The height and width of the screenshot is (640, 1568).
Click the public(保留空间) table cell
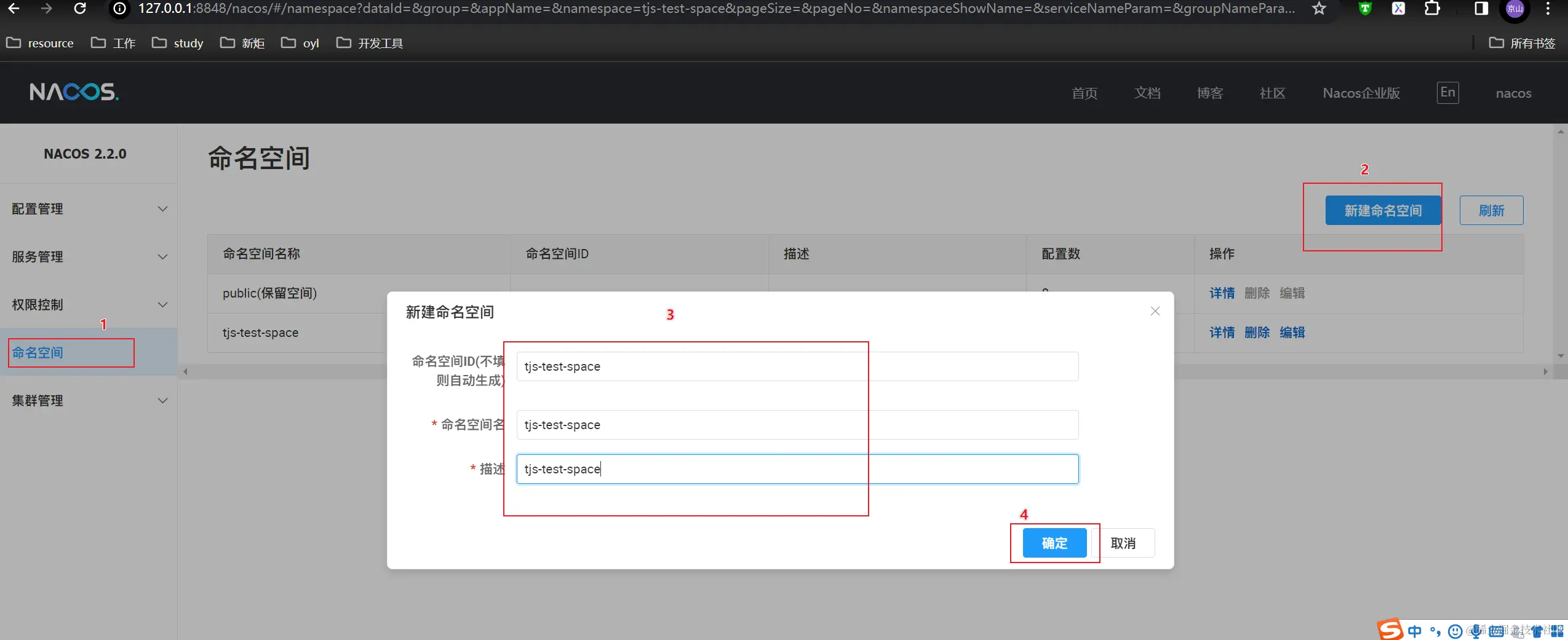(269, 293)
